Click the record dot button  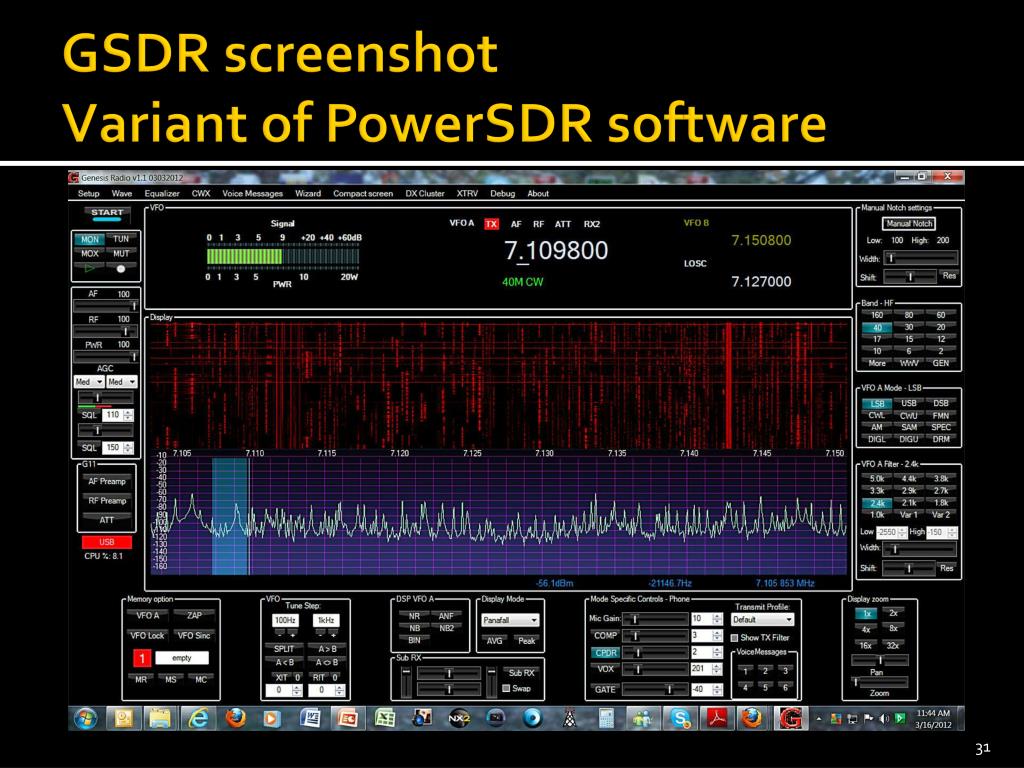click(121, 268)
